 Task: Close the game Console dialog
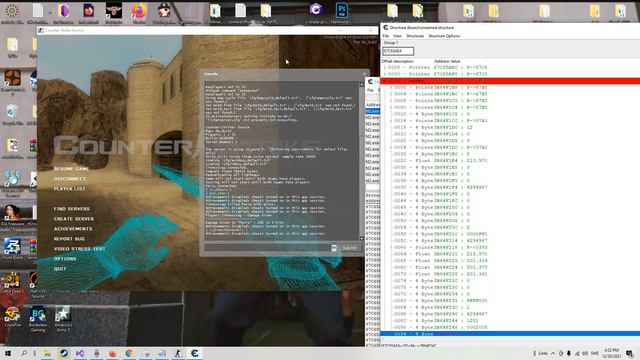click(364, 74)
